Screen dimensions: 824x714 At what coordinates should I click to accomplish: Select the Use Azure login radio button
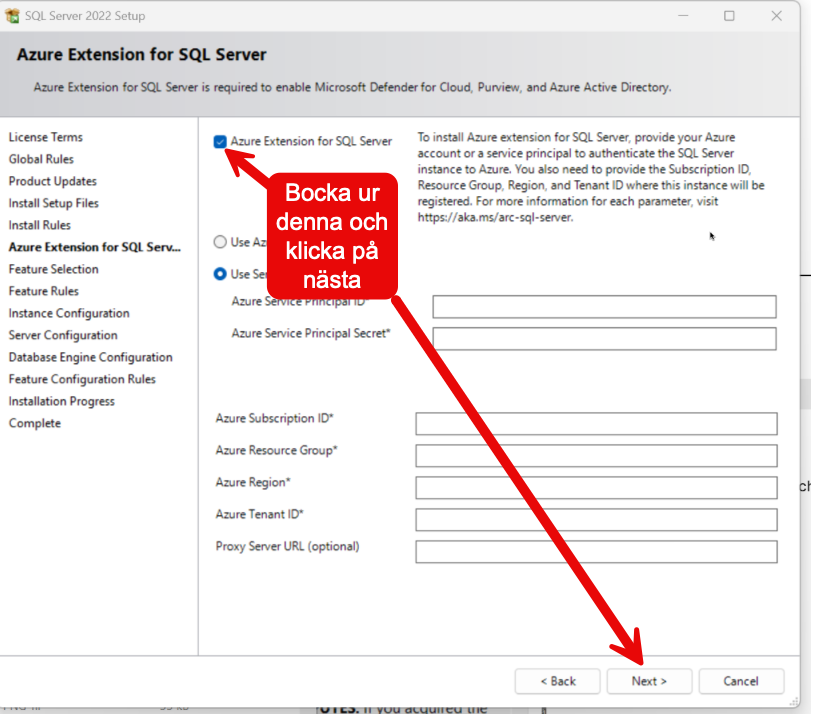tap(220, 242)
